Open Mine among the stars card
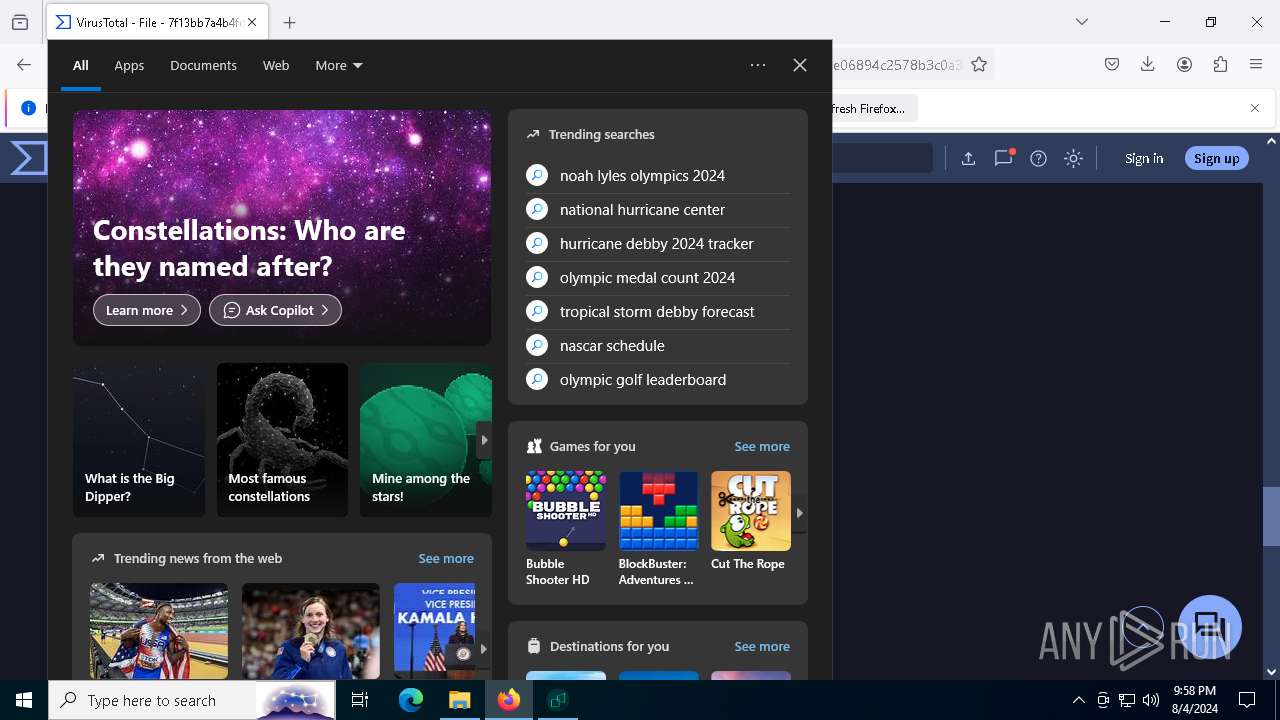1280x720 pixels. coord(425,440)
